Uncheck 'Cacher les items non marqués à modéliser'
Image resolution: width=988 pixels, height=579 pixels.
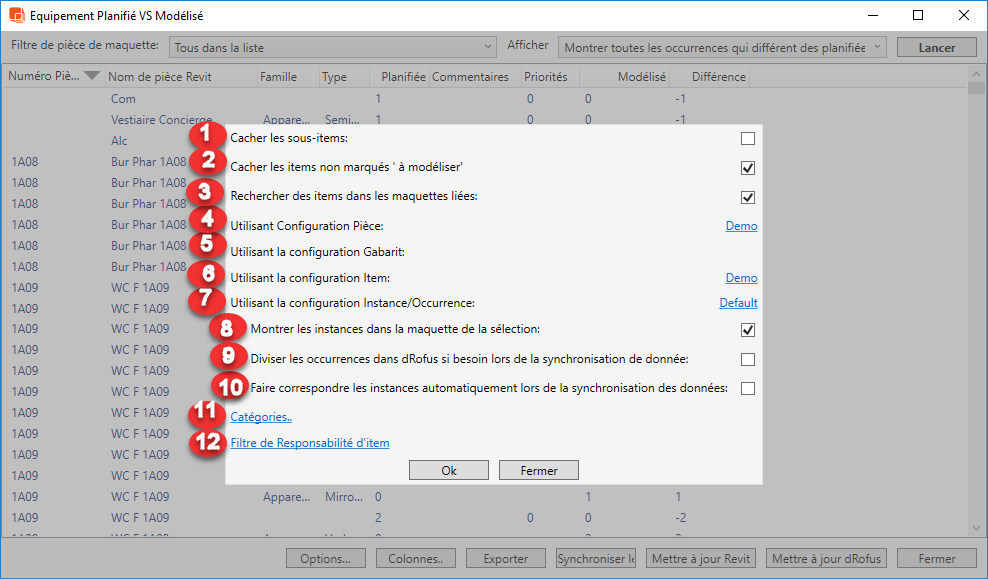tap(748, 167)
